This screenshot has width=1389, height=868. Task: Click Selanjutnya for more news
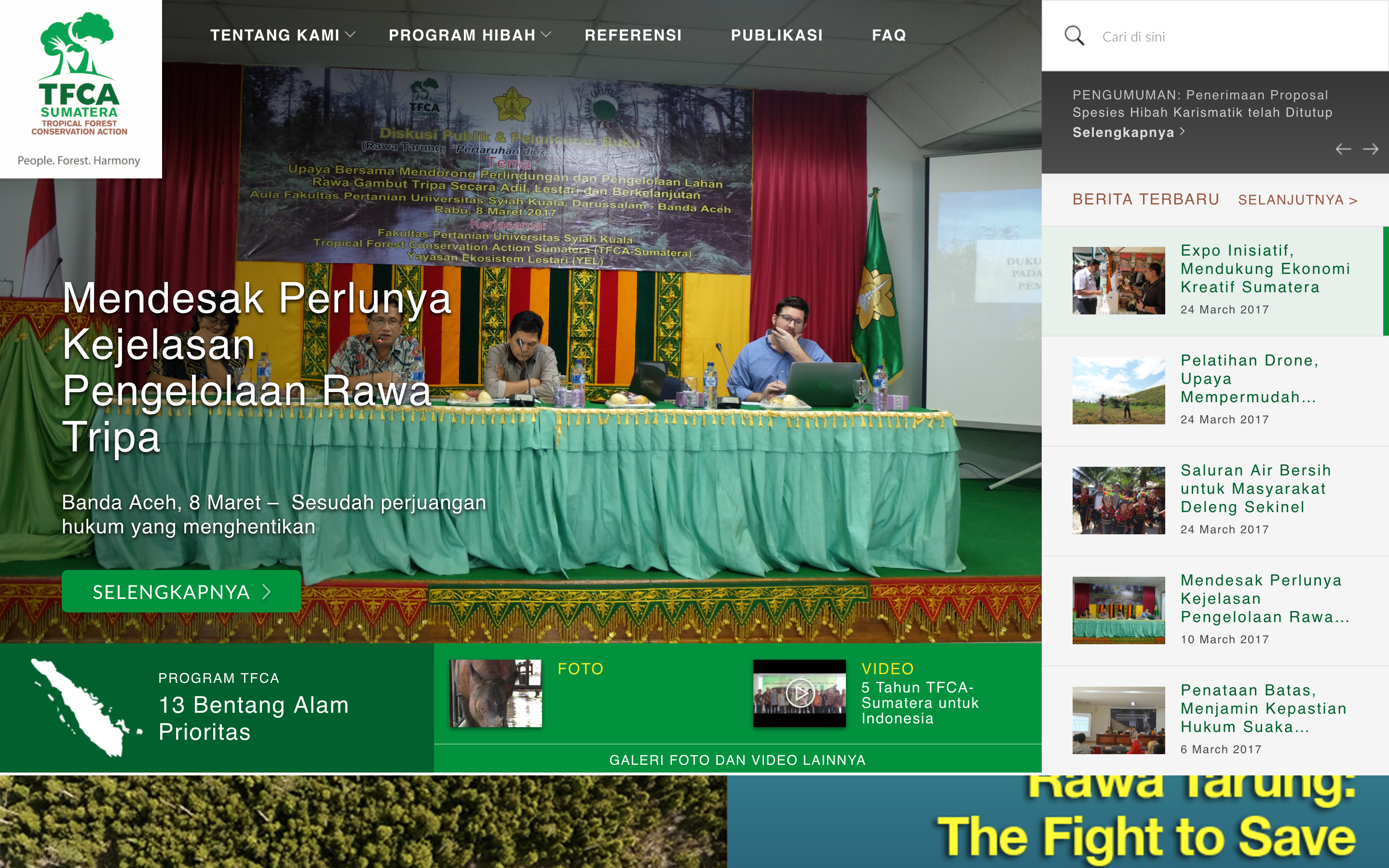pos(1297,200)
